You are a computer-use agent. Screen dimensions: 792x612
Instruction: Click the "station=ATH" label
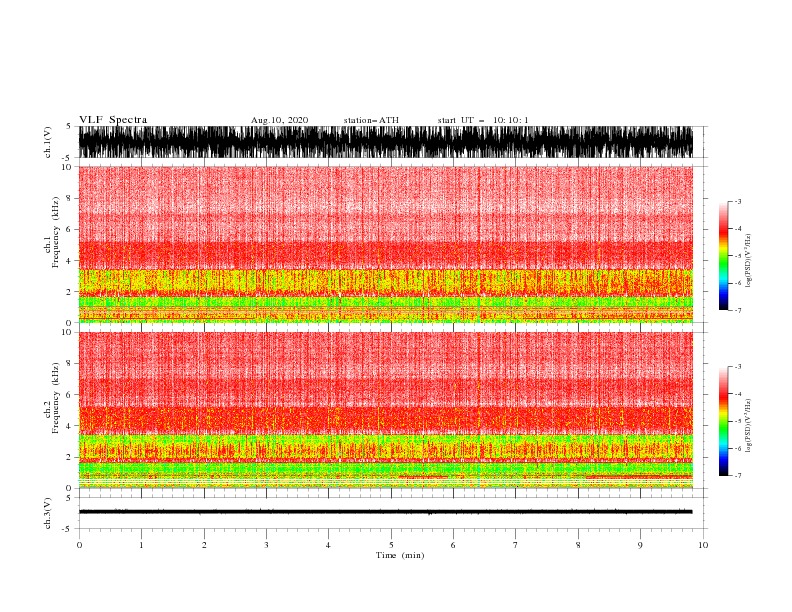(371, 120)
